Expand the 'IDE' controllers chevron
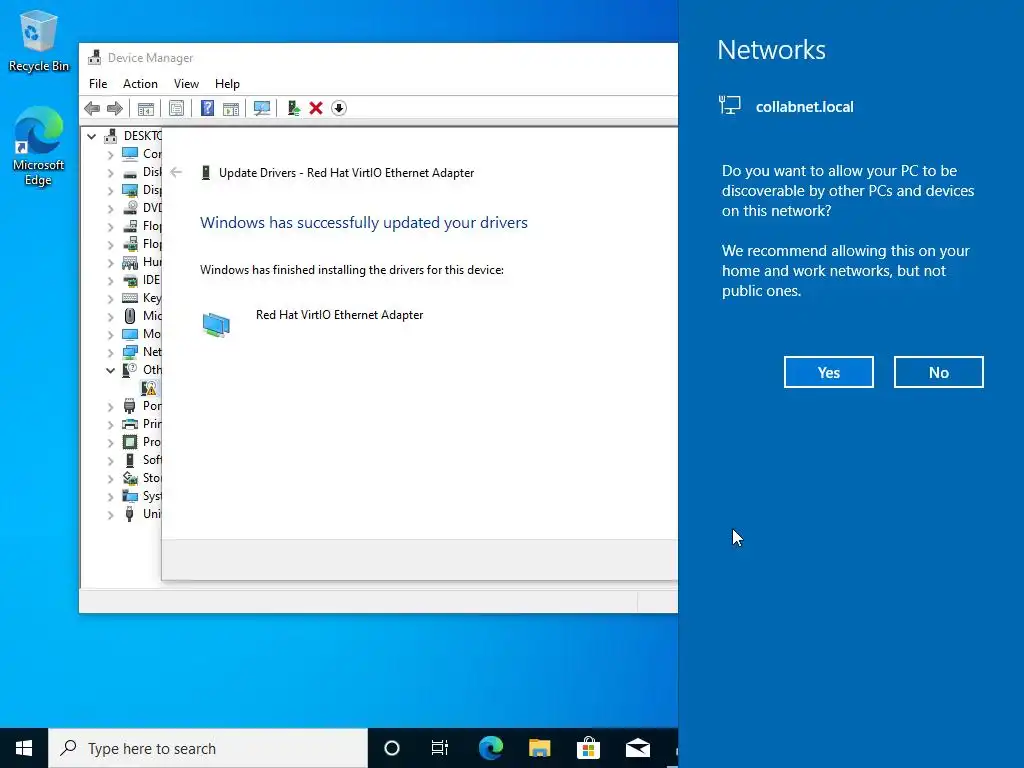1024x768 pixels. 110,281
